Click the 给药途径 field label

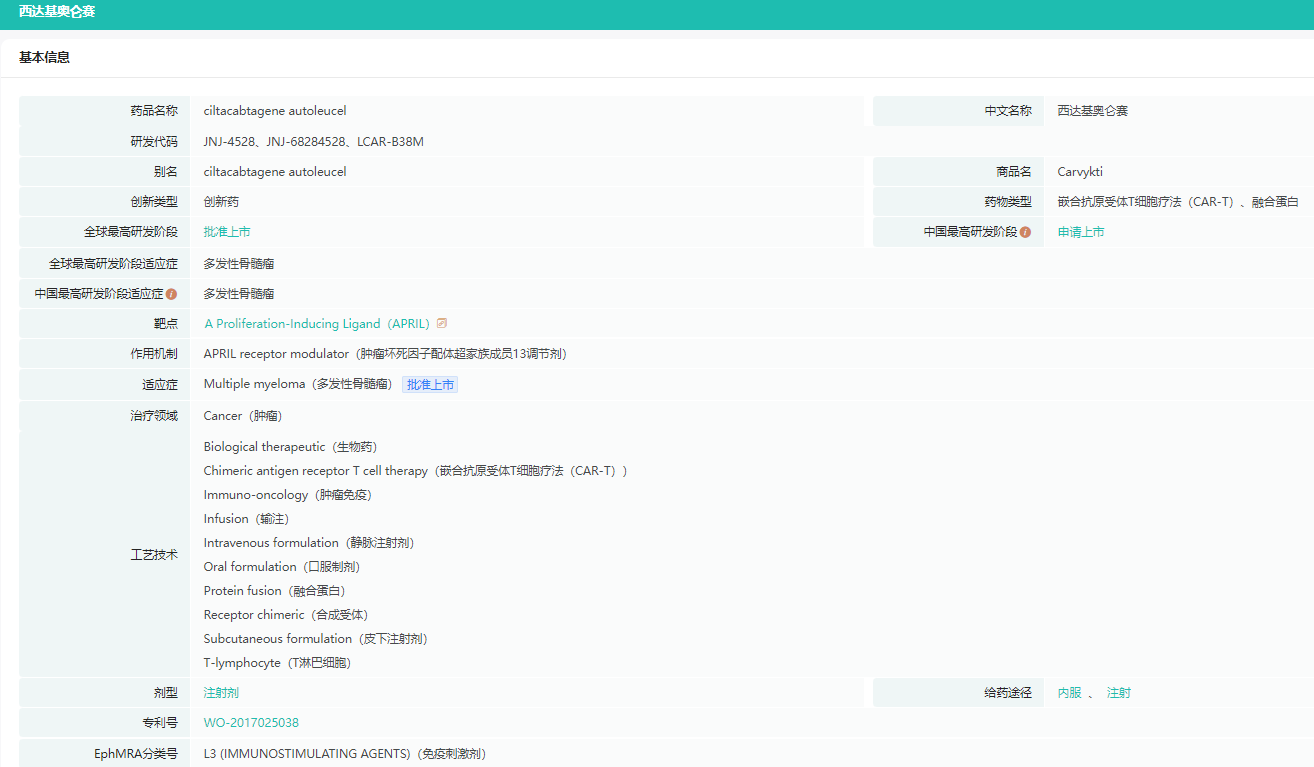pyautogui.click(x=1008, y=692)
